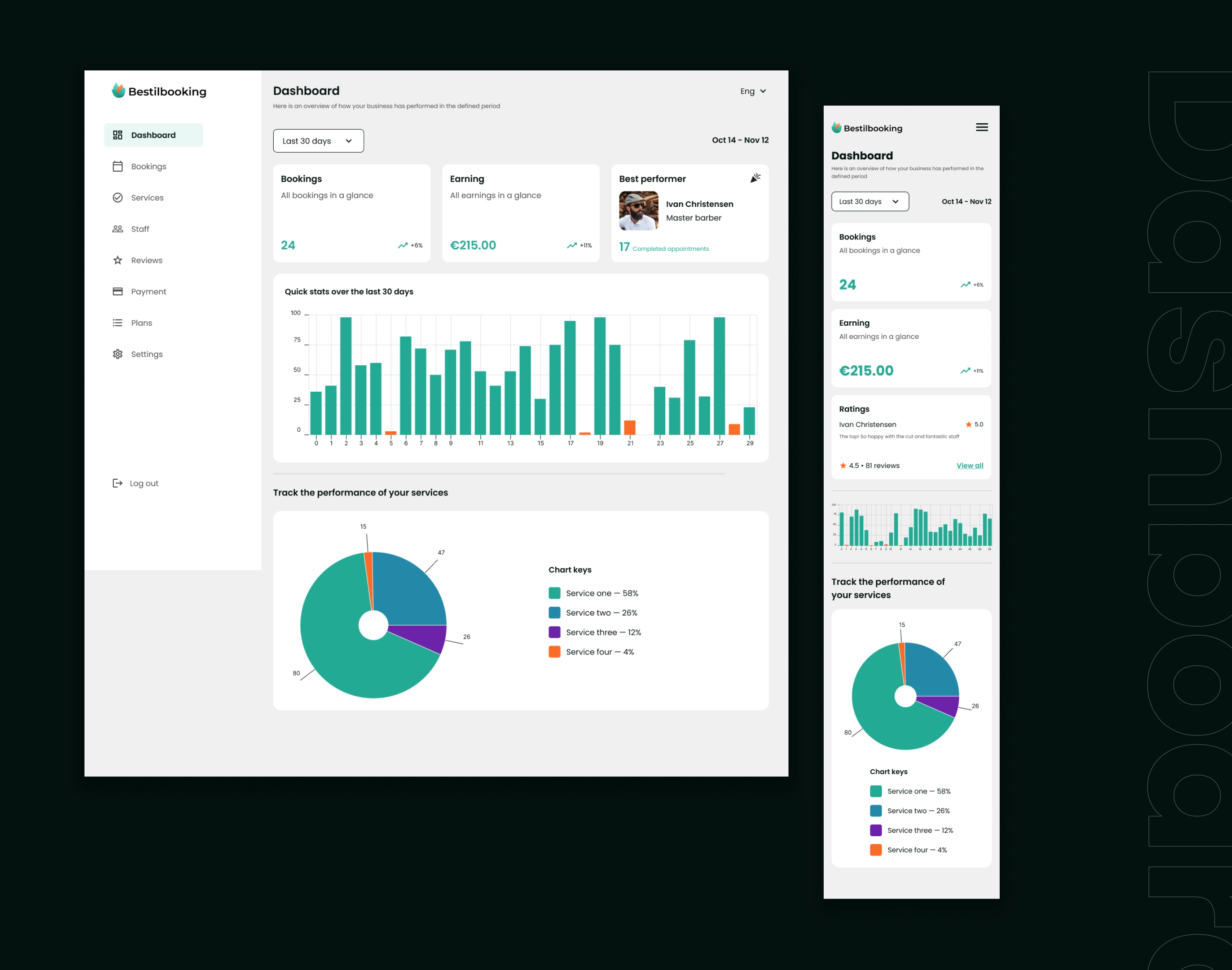Click the Plans list icon

tap(117, 323)
